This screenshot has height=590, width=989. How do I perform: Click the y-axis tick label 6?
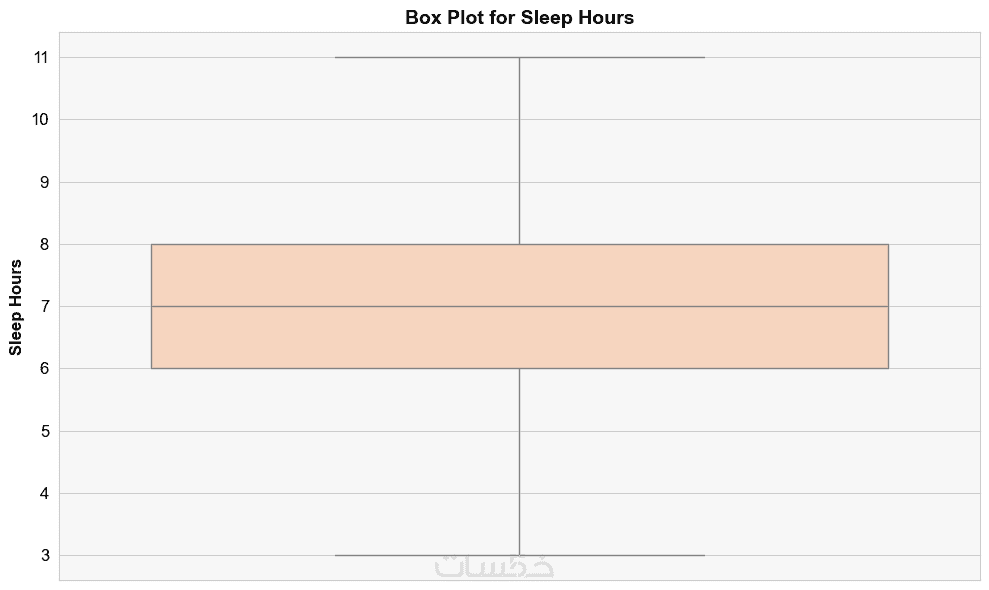click(x=46, y=369)
